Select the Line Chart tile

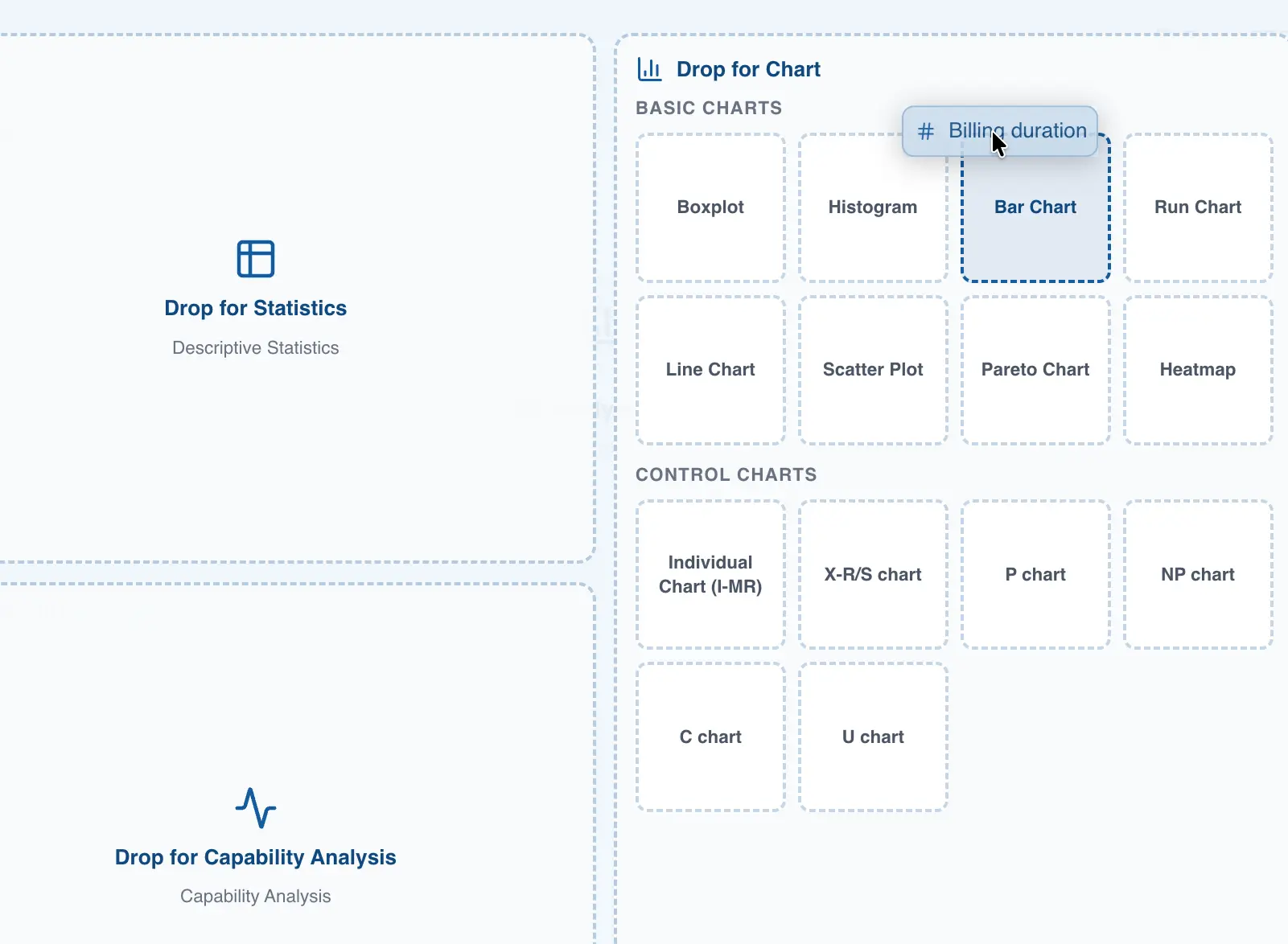710,370
